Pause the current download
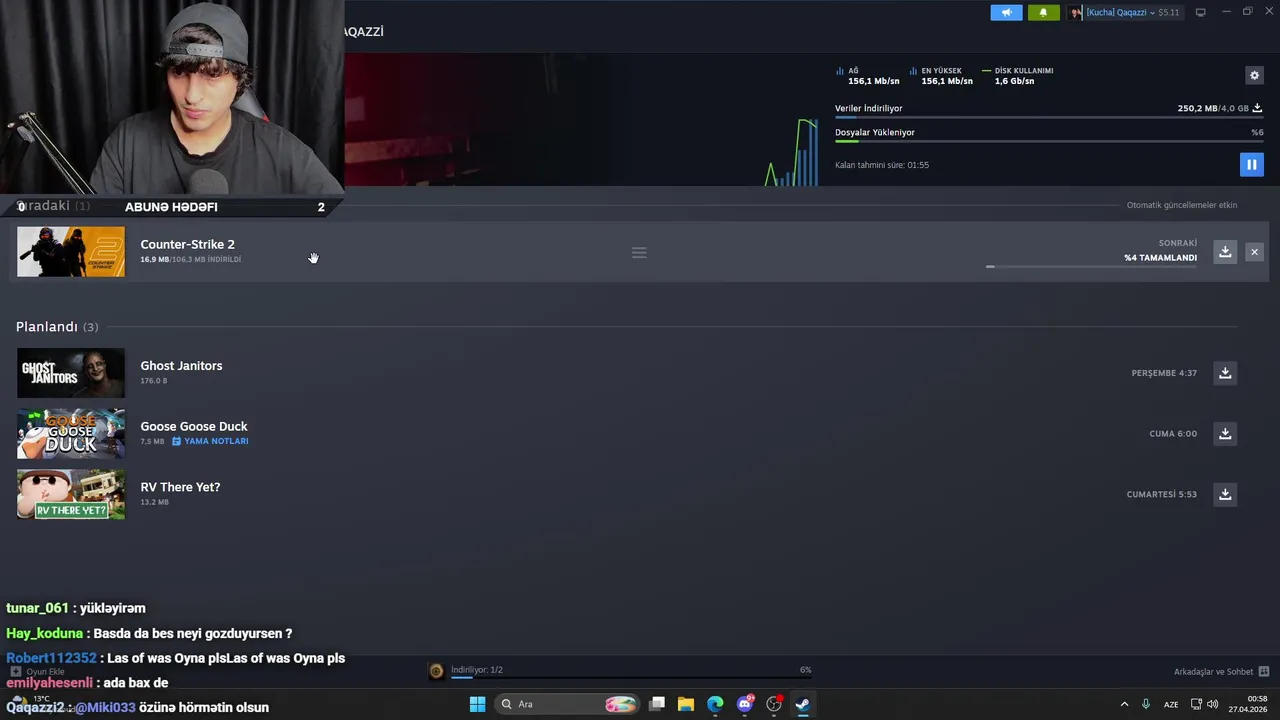Screen dimensions: 1280x720 (x=1251, y=164)
